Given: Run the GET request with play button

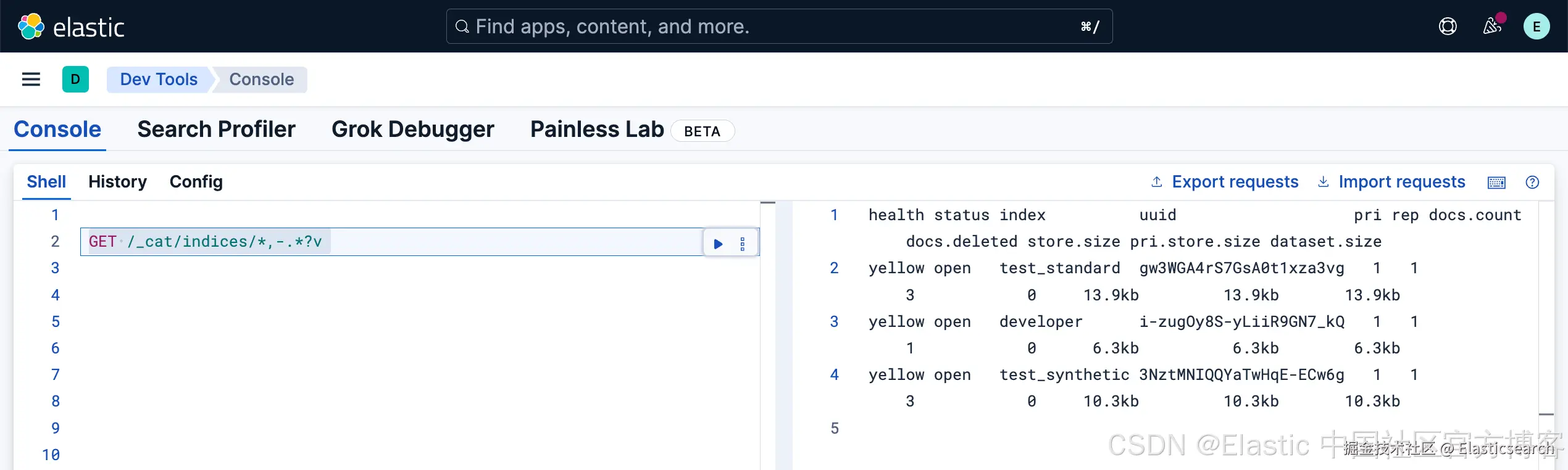Looking at the screenshot, I should coord(718,244).
